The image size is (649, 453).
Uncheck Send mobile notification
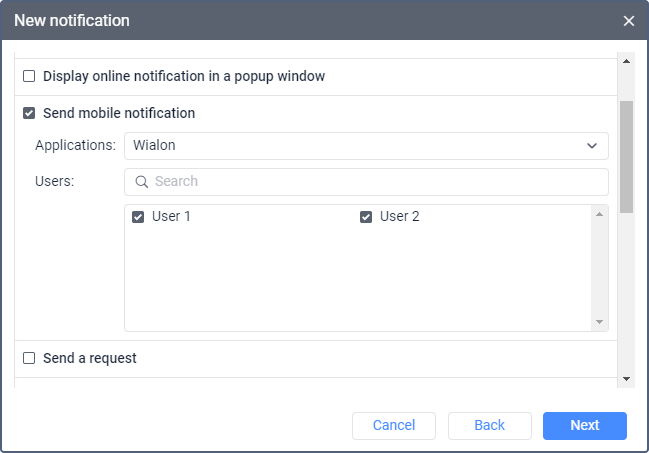[29, 113]
